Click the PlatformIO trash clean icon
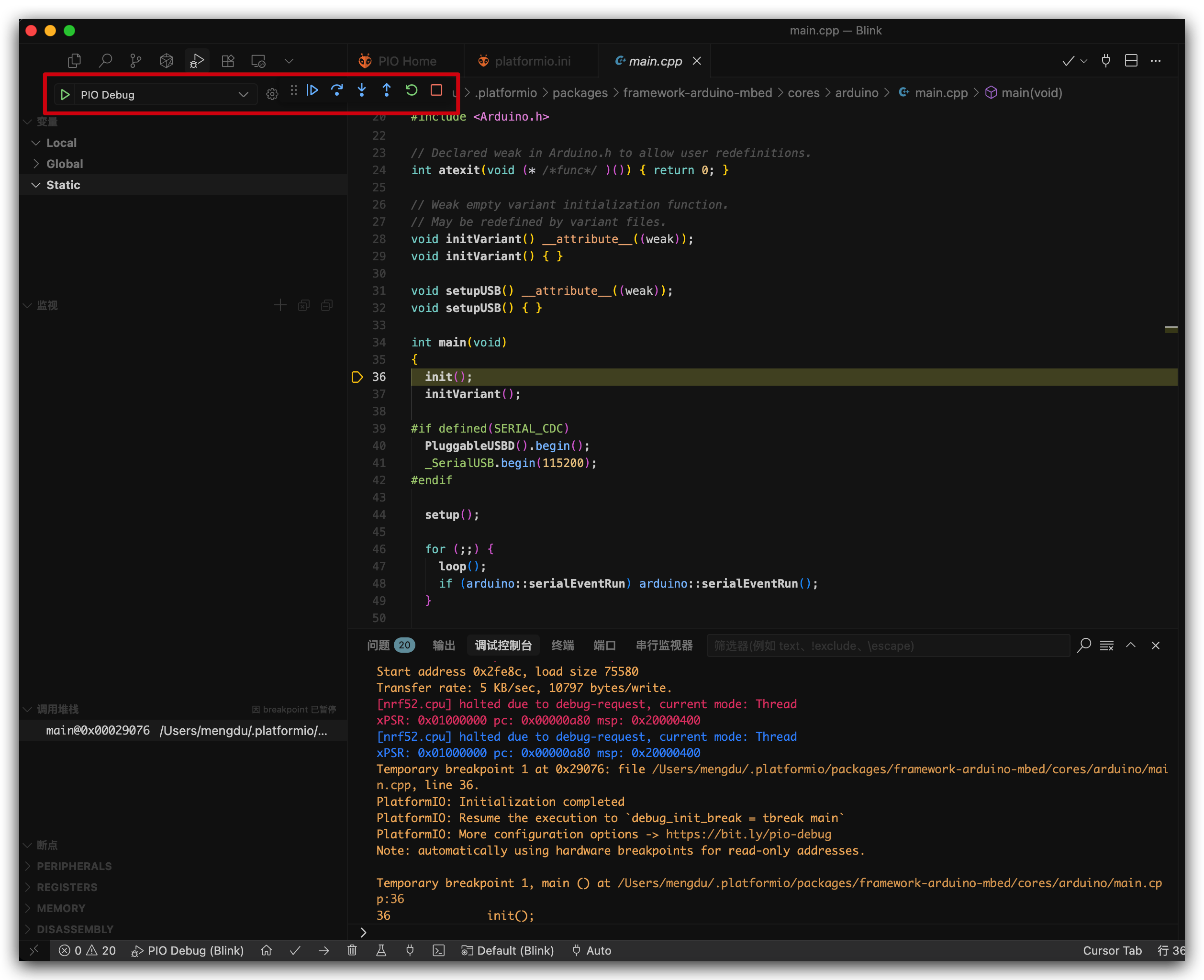The image size is (1204, 980). (352, 951)
